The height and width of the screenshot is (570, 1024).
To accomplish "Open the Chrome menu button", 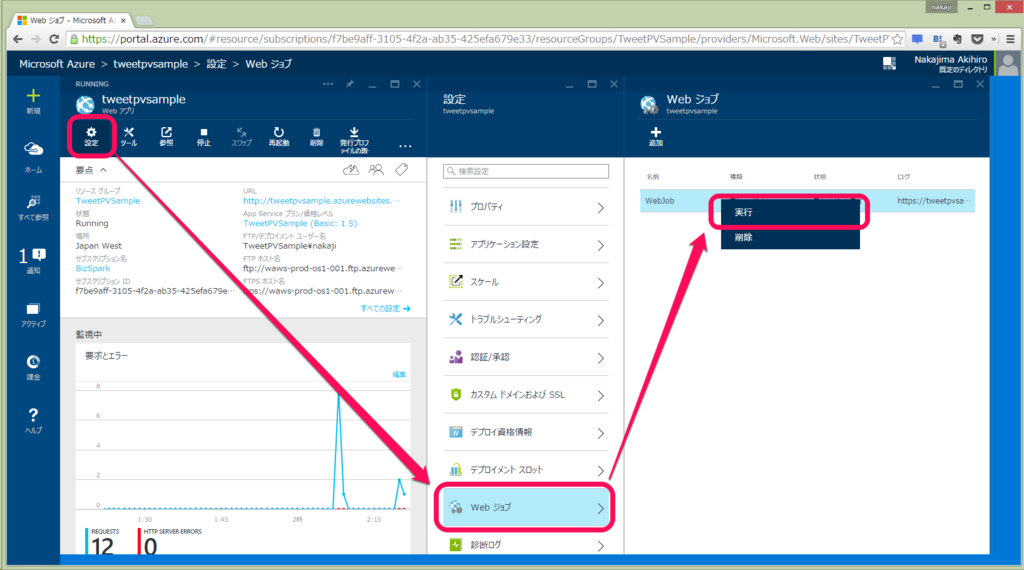I will [1010, 39].
